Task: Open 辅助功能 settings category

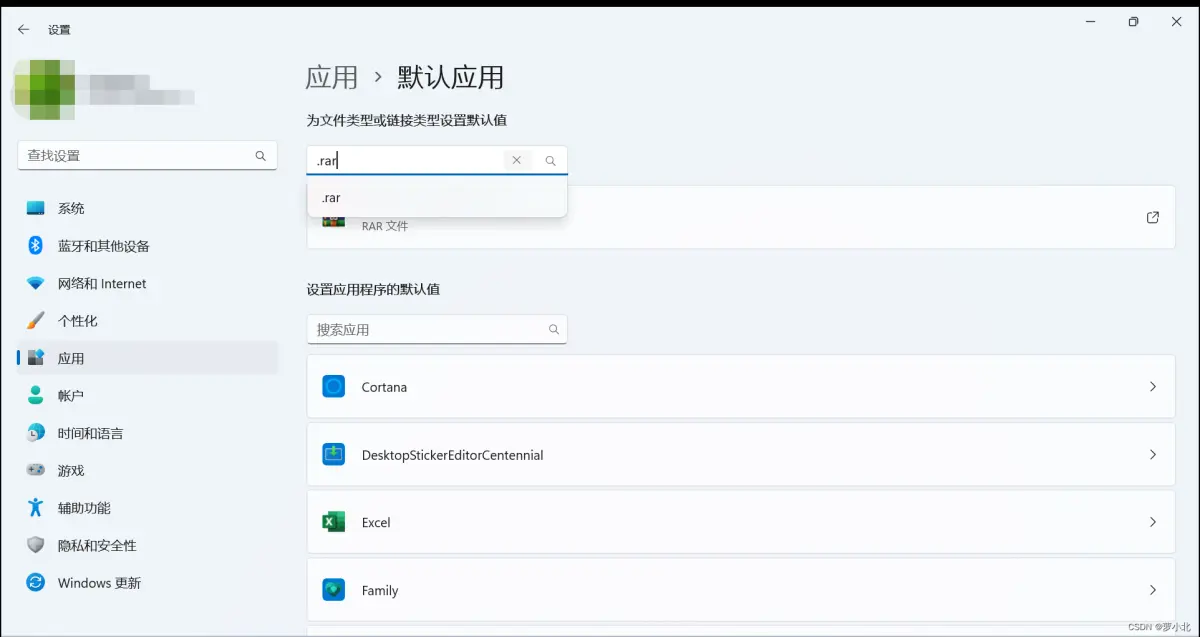Action: (147, 508)
